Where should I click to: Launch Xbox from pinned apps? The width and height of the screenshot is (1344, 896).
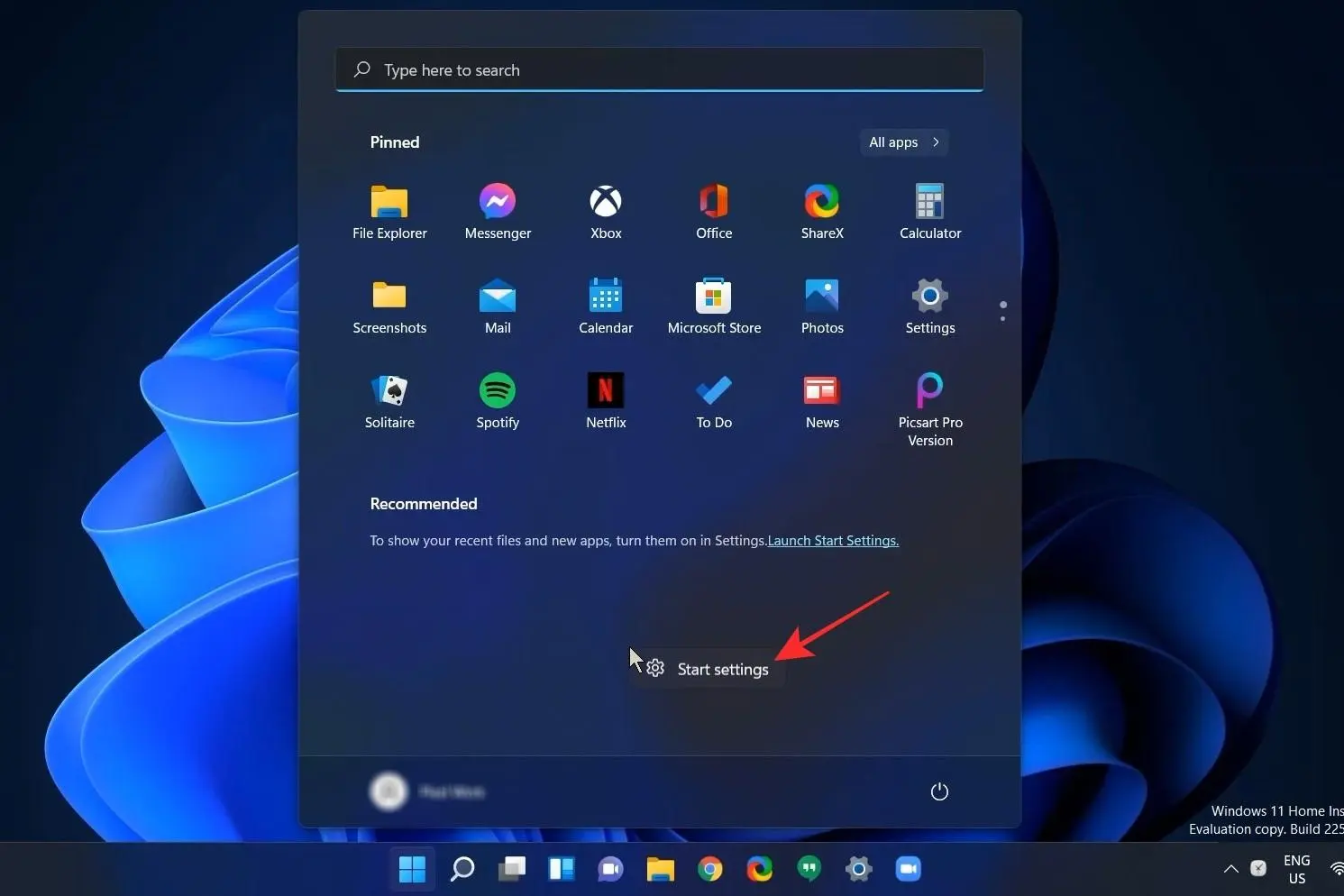(606, 212)
